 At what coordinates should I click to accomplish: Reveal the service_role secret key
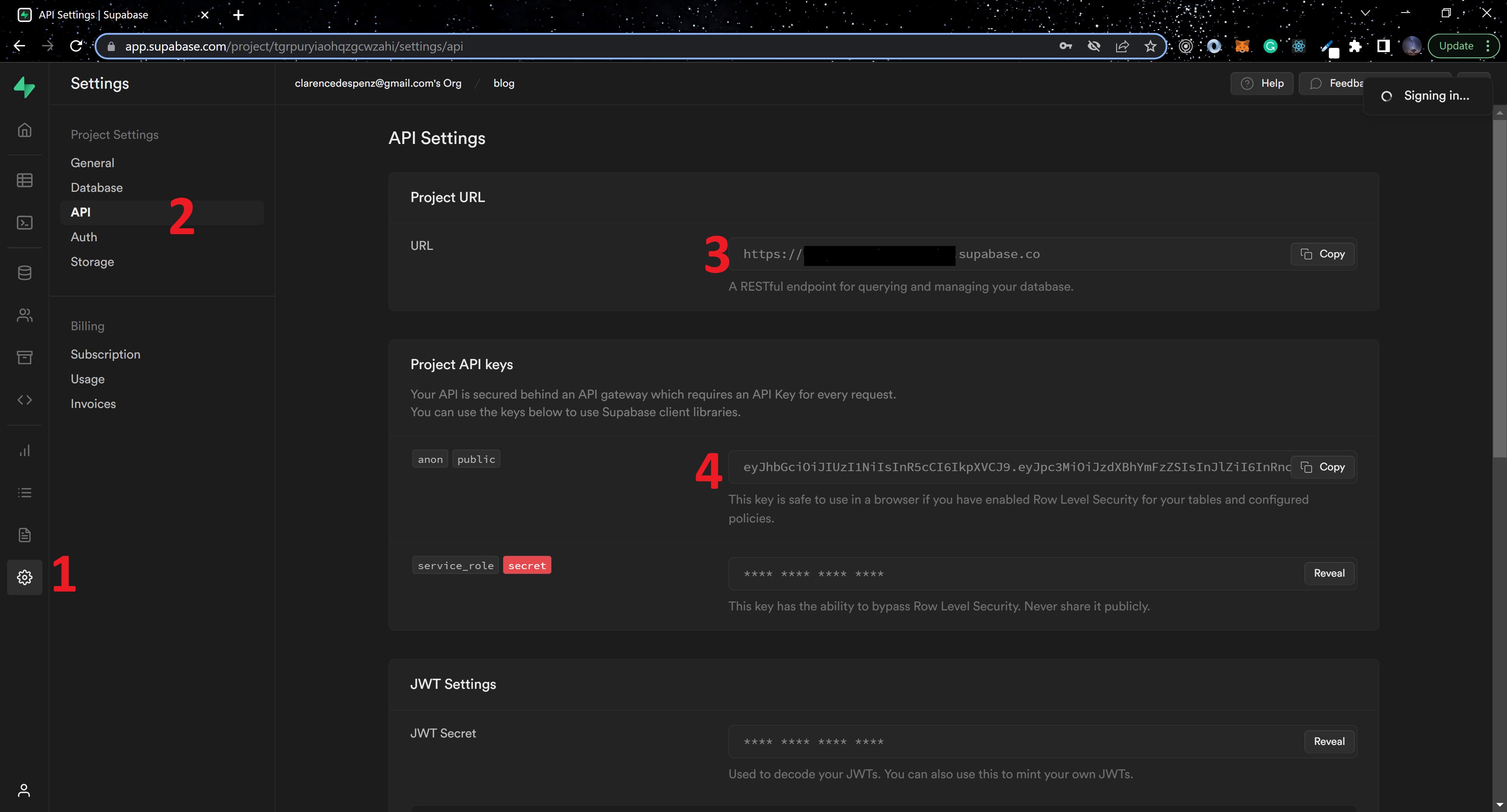pos(1328,573)
